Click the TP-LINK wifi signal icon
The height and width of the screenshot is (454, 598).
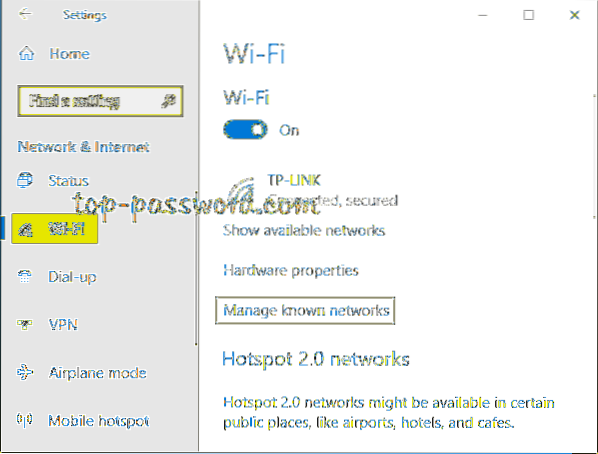tap(242, 189)
